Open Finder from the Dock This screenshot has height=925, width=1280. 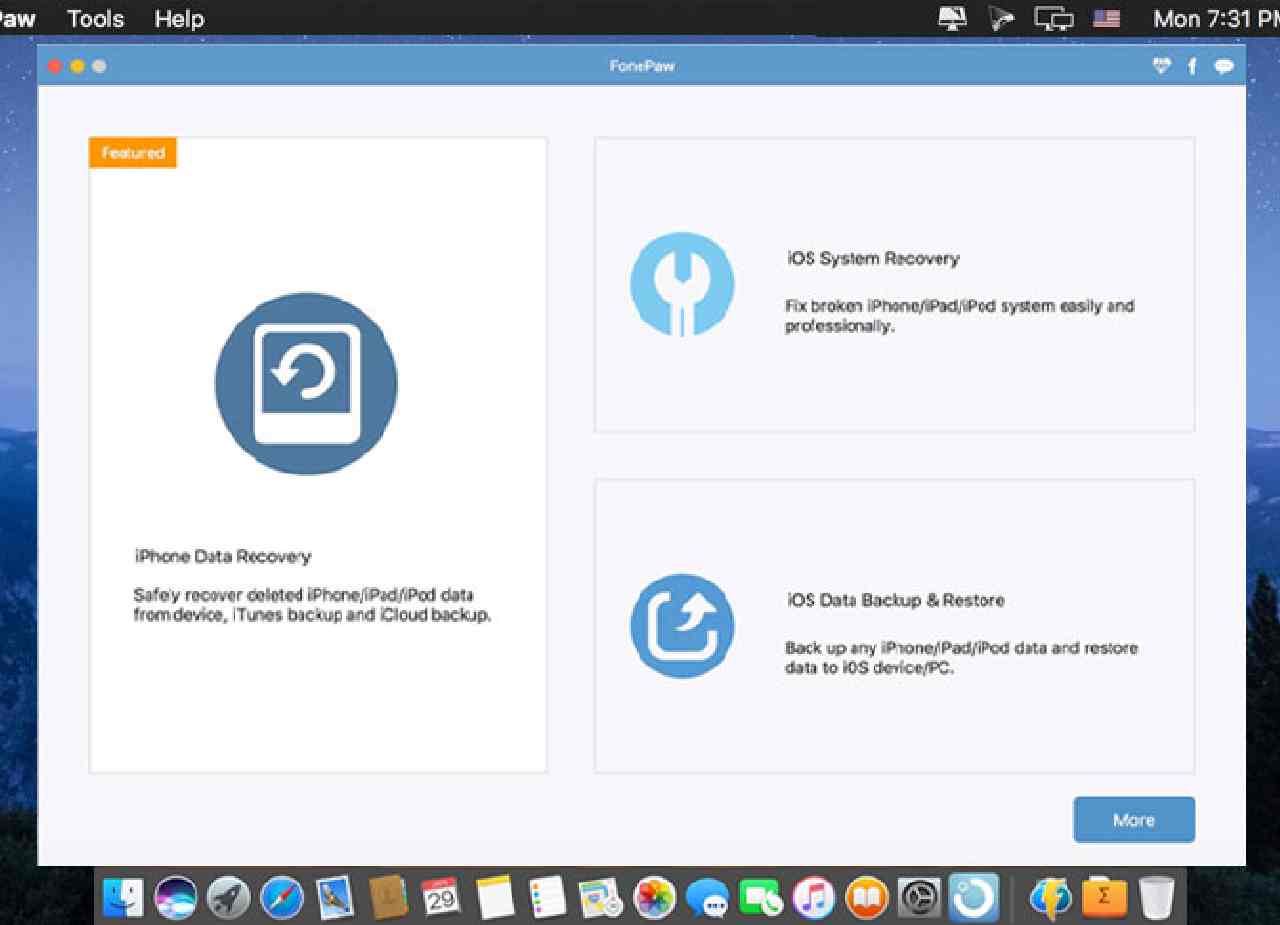123,897
